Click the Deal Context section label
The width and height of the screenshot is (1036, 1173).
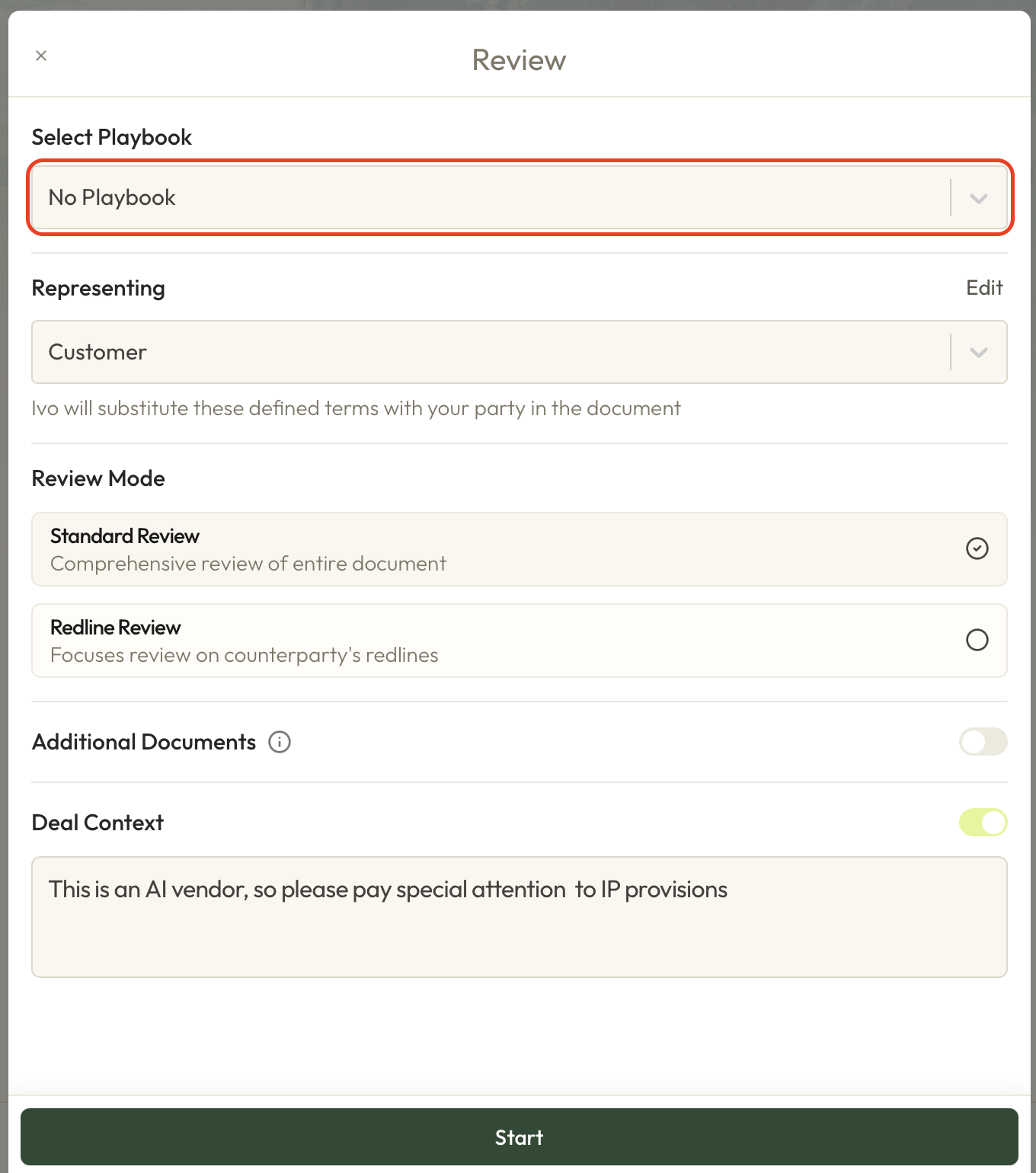coord(98,823)
